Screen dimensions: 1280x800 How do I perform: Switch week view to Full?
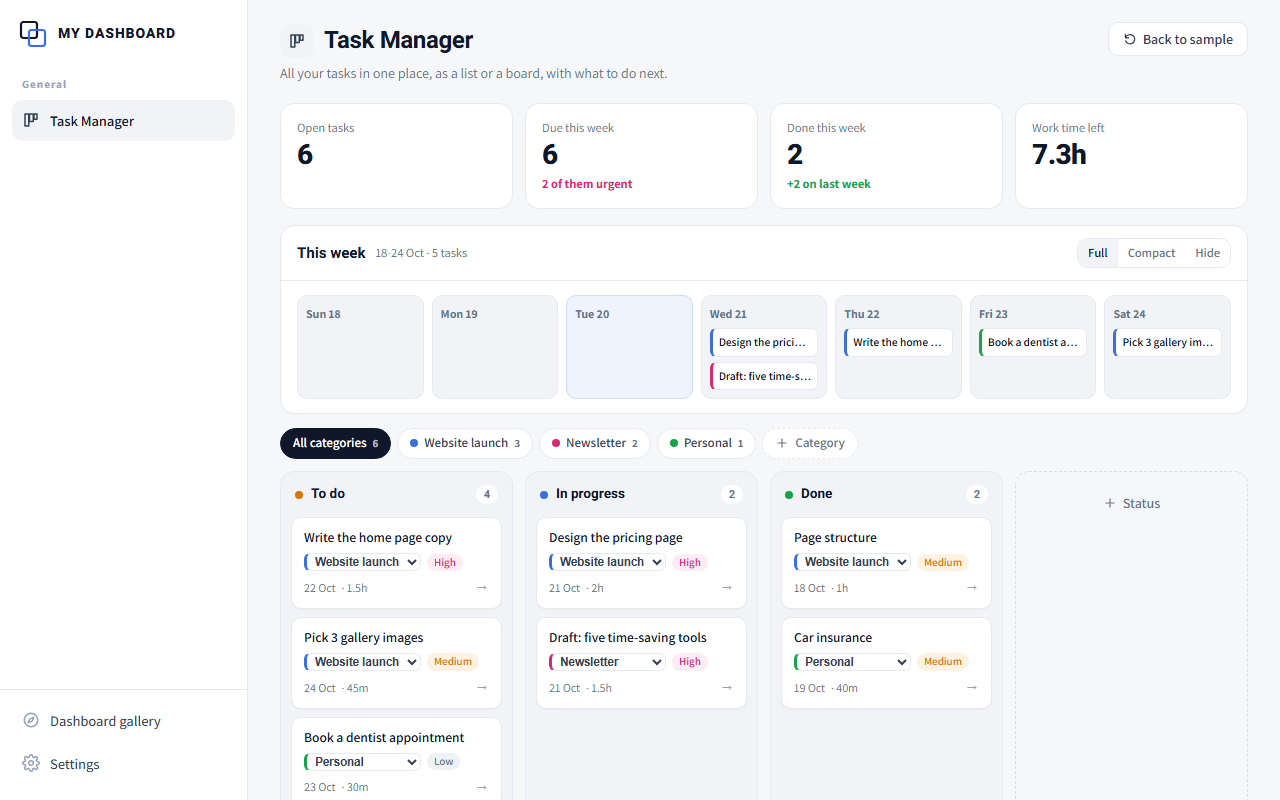1098,253
